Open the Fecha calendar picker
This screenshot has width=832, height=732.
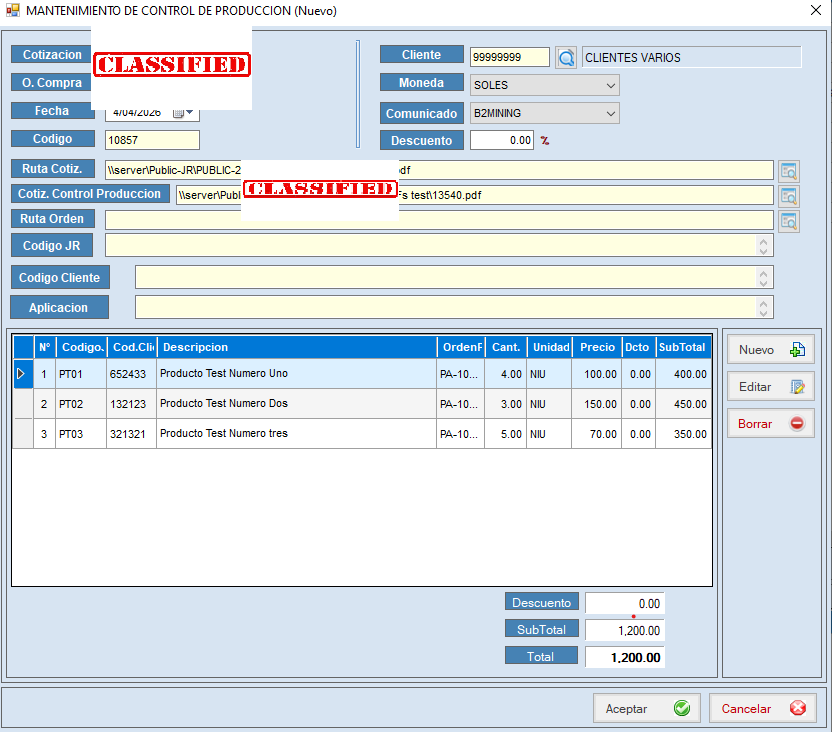[184, 113]
